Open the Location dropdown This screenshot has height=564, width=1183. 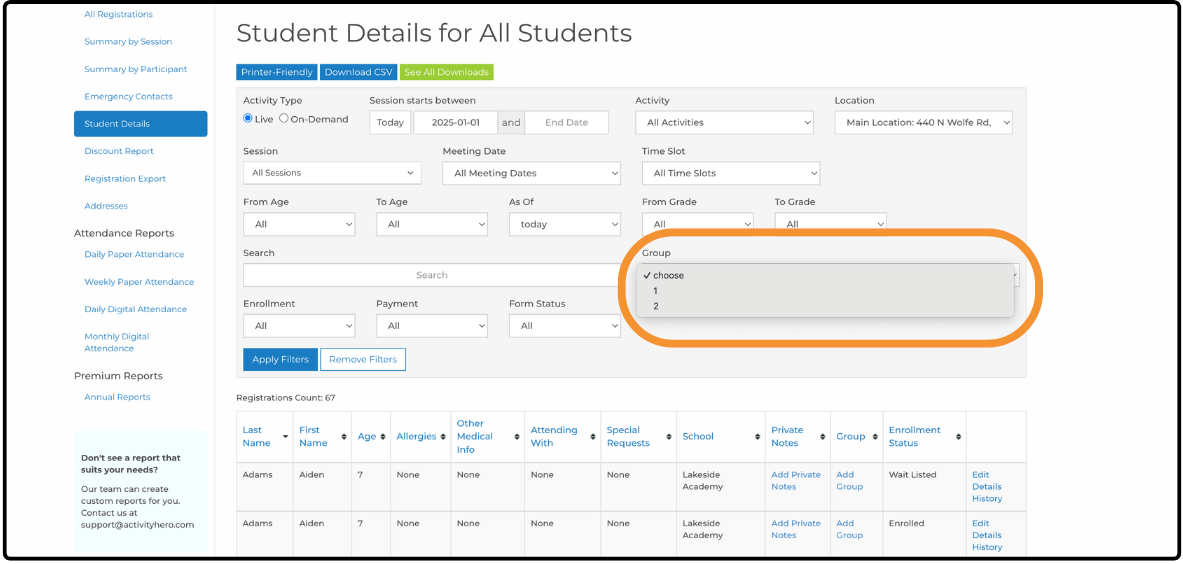tap(923, 122)
